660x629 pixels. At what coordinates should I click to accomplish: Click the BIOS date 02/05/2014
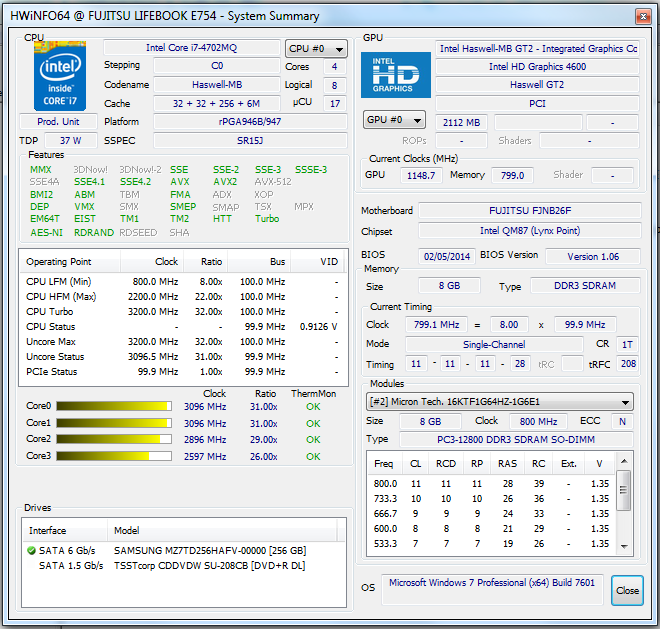[447, 256]
